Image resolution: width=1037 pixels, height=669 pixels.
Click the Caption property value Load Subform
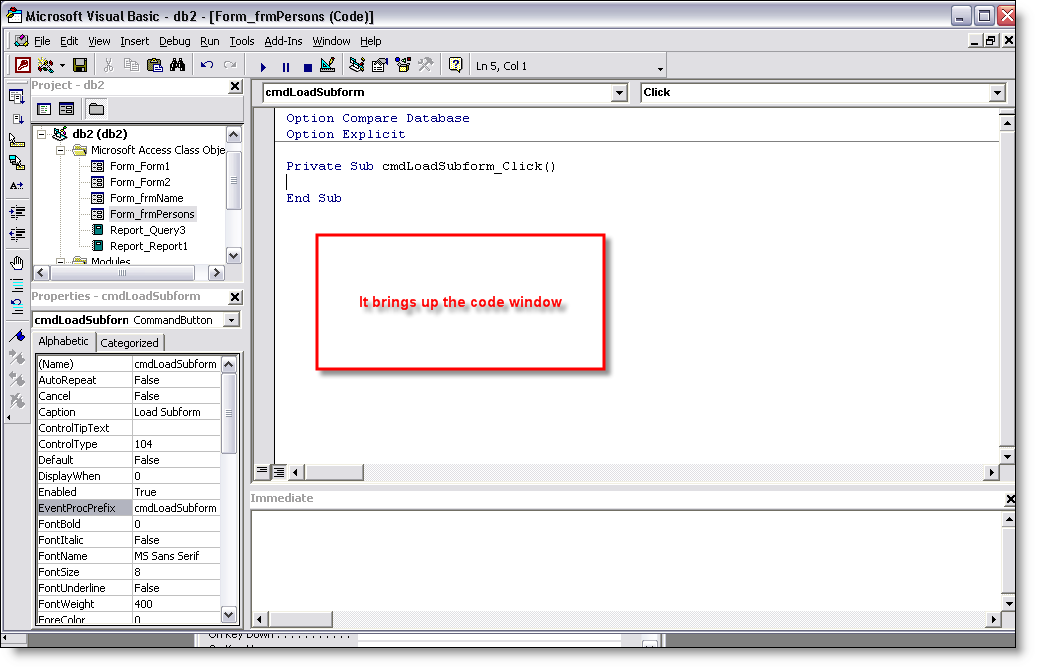tap(176, 412)
